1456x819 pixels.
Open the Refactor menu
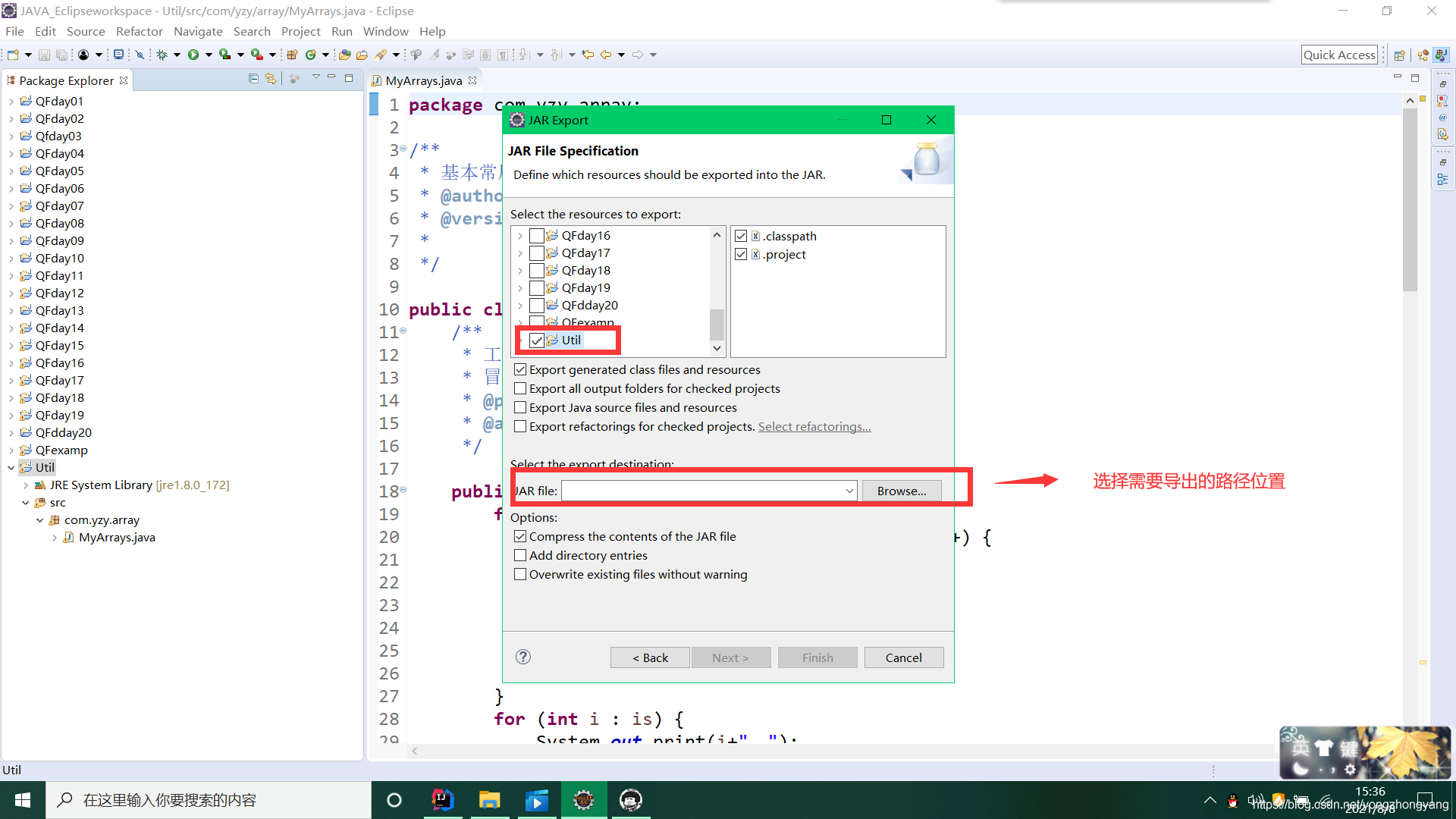140,32
